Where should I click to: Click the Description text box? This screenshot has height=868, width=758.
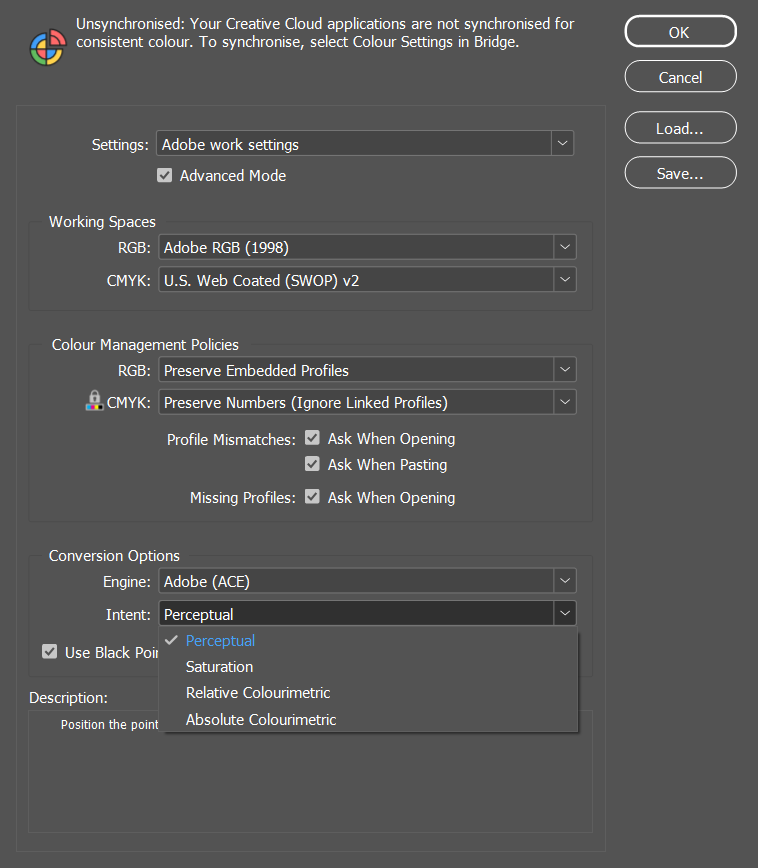[x=310, y=771]
